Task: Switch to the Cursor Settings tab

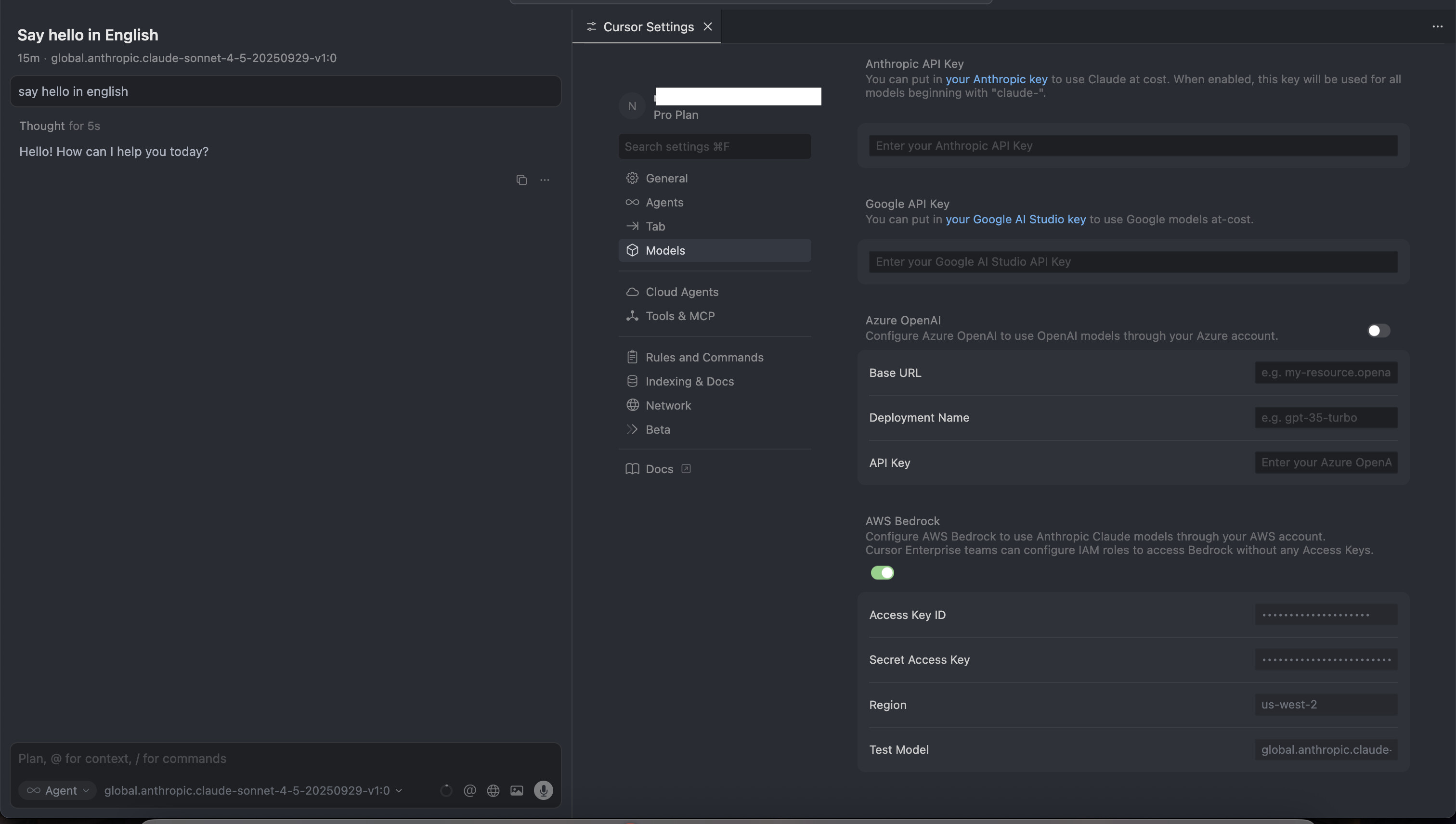Action: (x=648, y=26)
